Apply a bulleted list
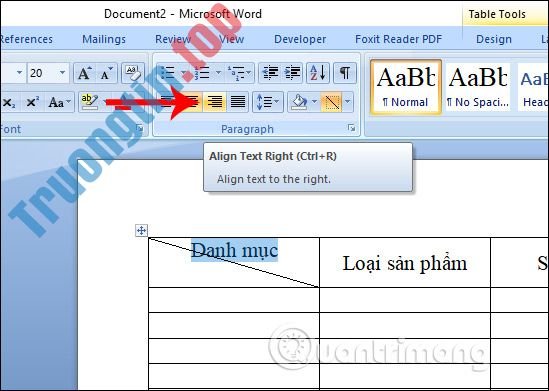 tap(167, 73)
